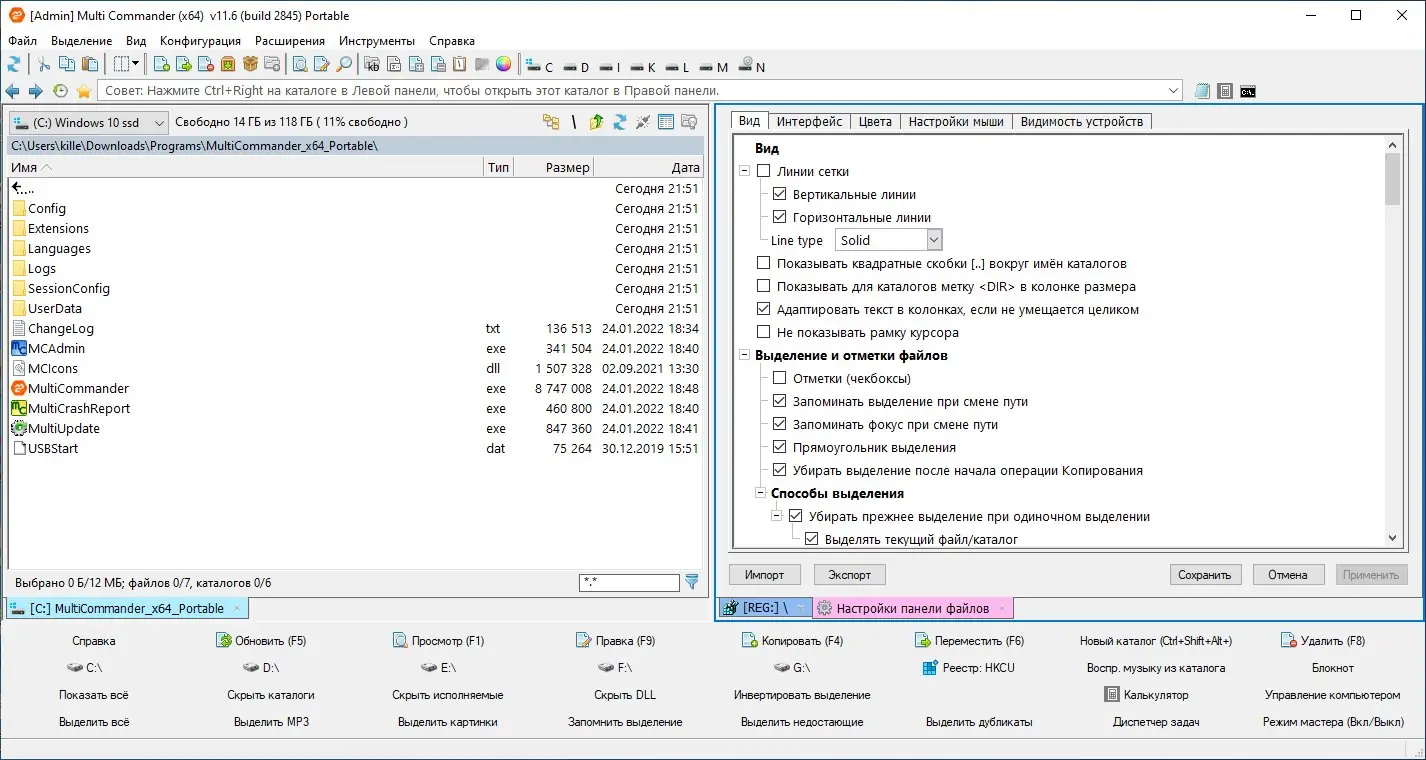The height and width of the screenshot is (760, 1426).
Task: Open the colorful color-wheel toolbar icon
Action: (503, 65)
